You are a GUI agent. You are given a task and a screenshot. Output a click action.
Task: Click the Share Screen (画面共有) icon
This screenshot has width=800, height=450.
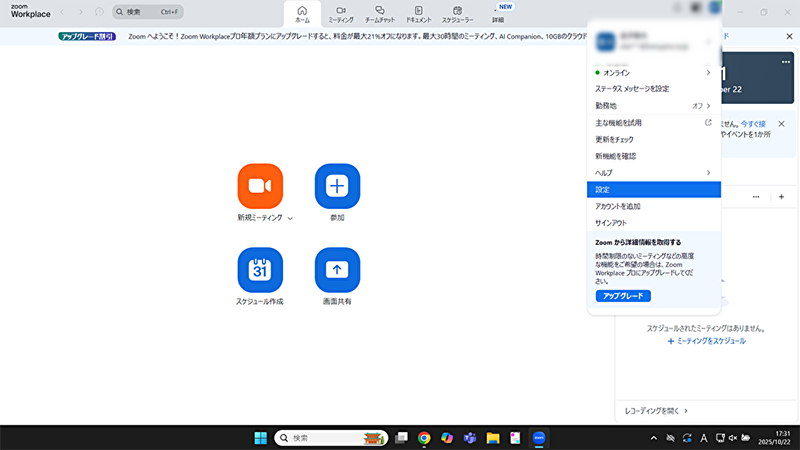coord(337,270)
